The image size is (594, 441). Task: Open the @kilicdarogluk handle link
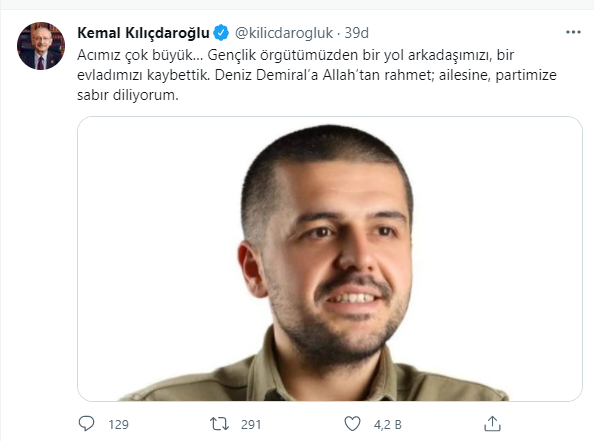click(x=284, y=33)
